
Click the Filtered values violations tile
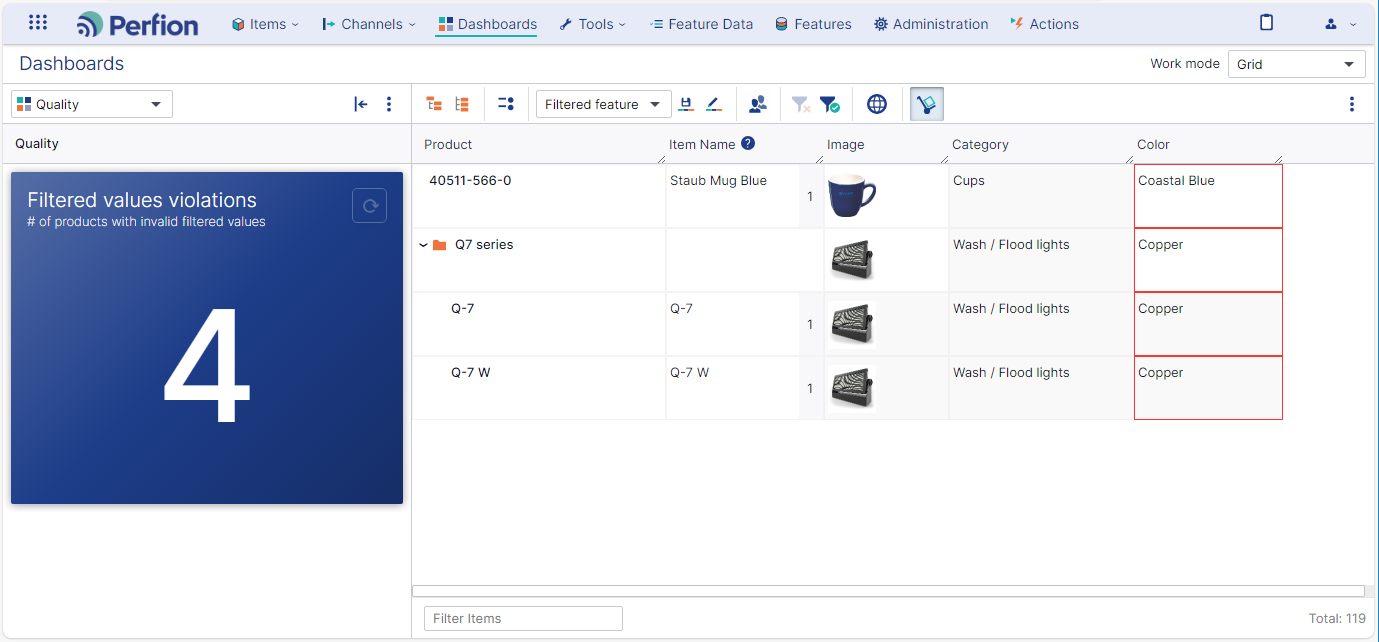pos(207,338)
